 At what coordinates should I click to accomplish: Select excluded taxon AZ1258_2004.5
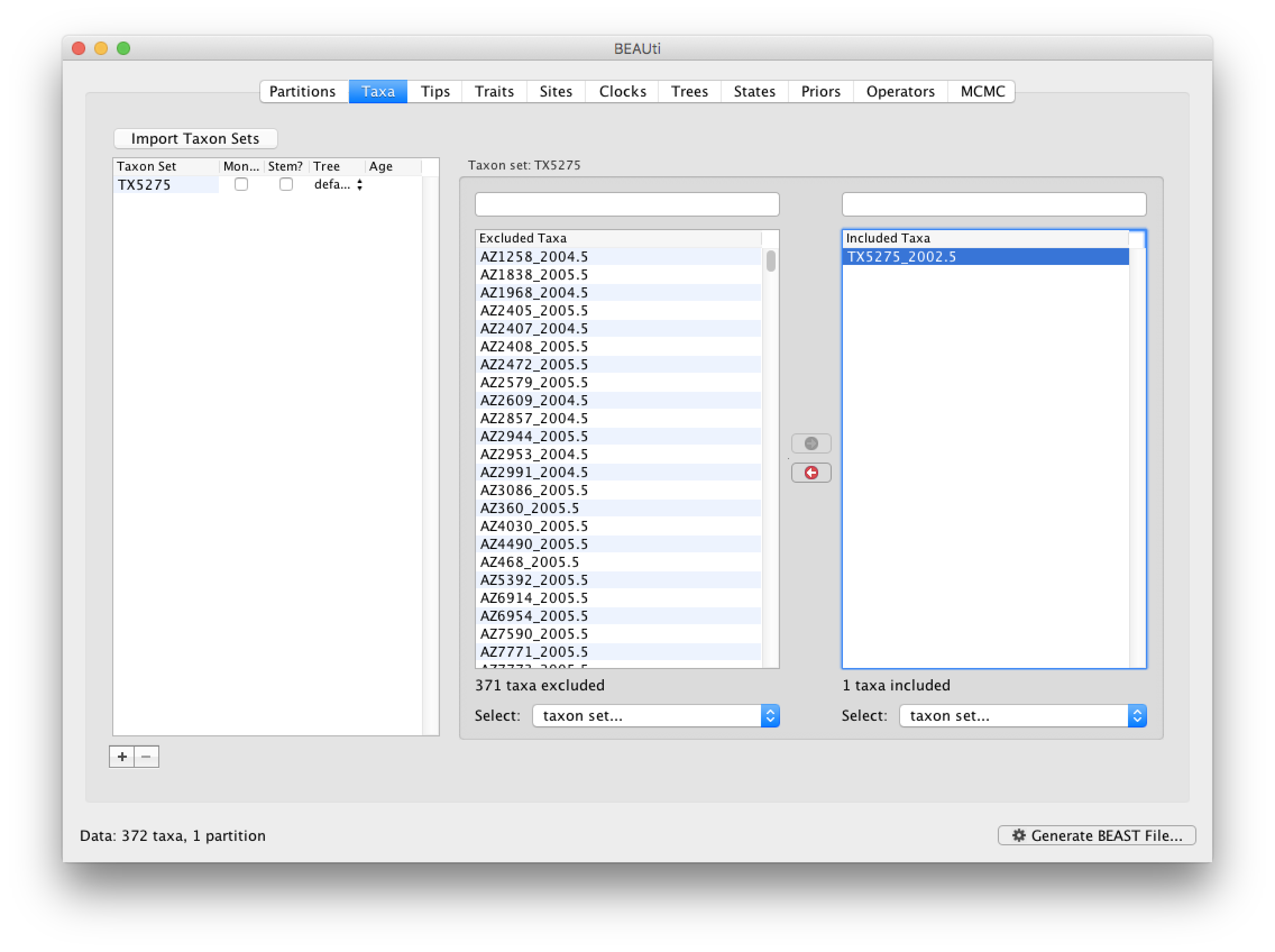619,257
